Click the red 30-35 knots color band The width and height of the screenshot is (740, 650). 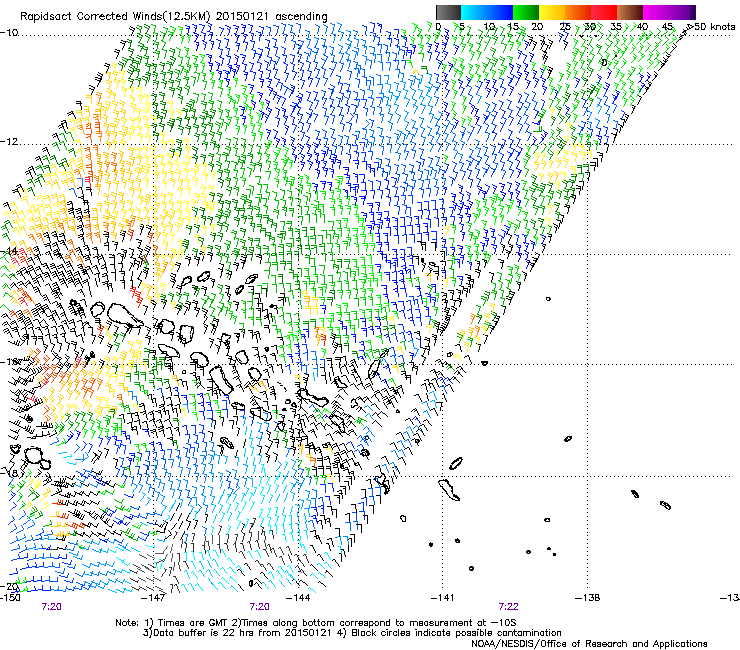coord(604,12)
